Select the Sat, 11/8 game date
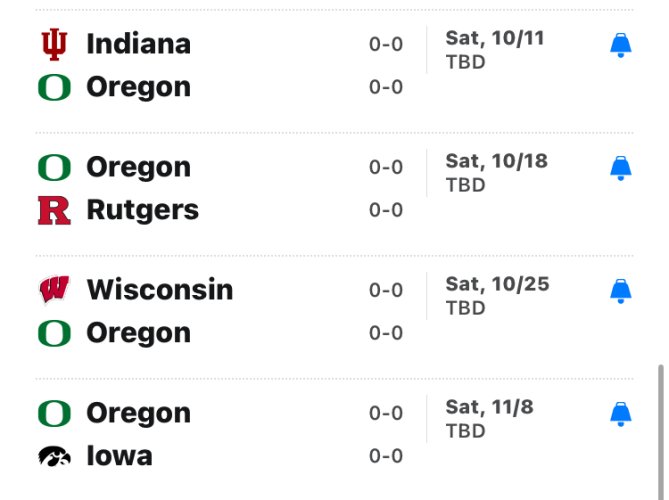Screen dimensions: 669x500 pyautogui.click(x=492, y=407)
